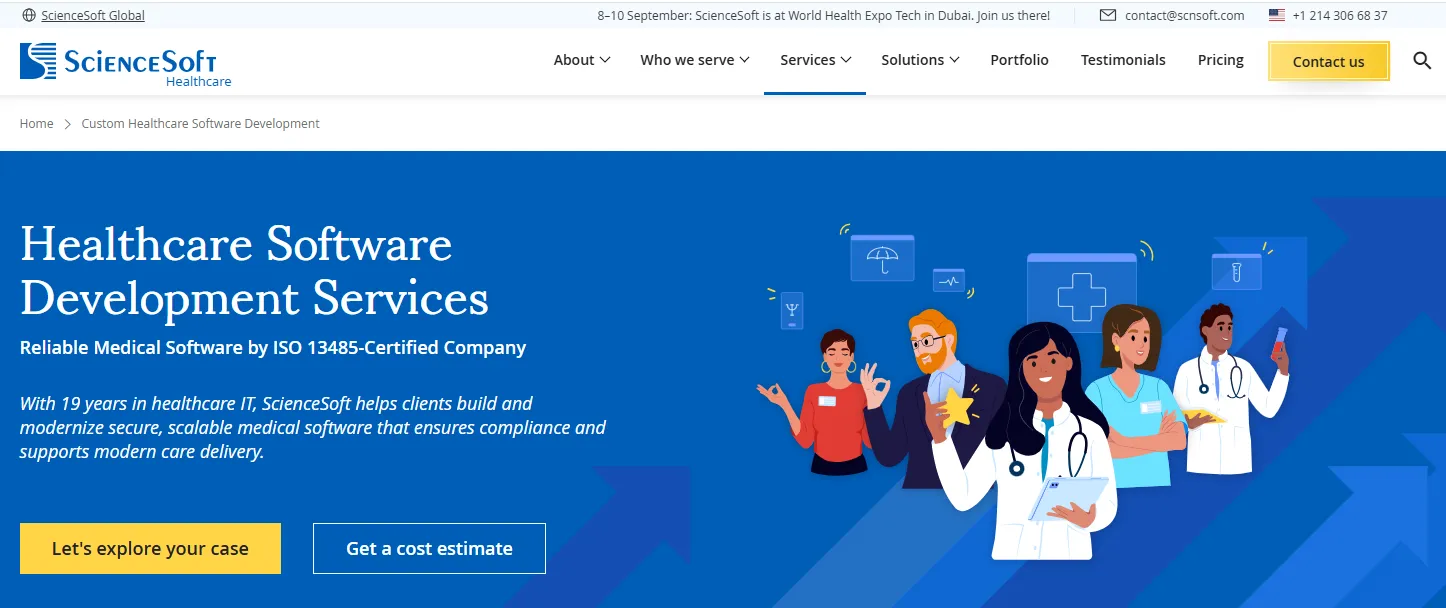This screenshot has width=1446, height=608.
Task: Click the globe icon beside ScienceSoft Global
Action: [x=28, y=15]
